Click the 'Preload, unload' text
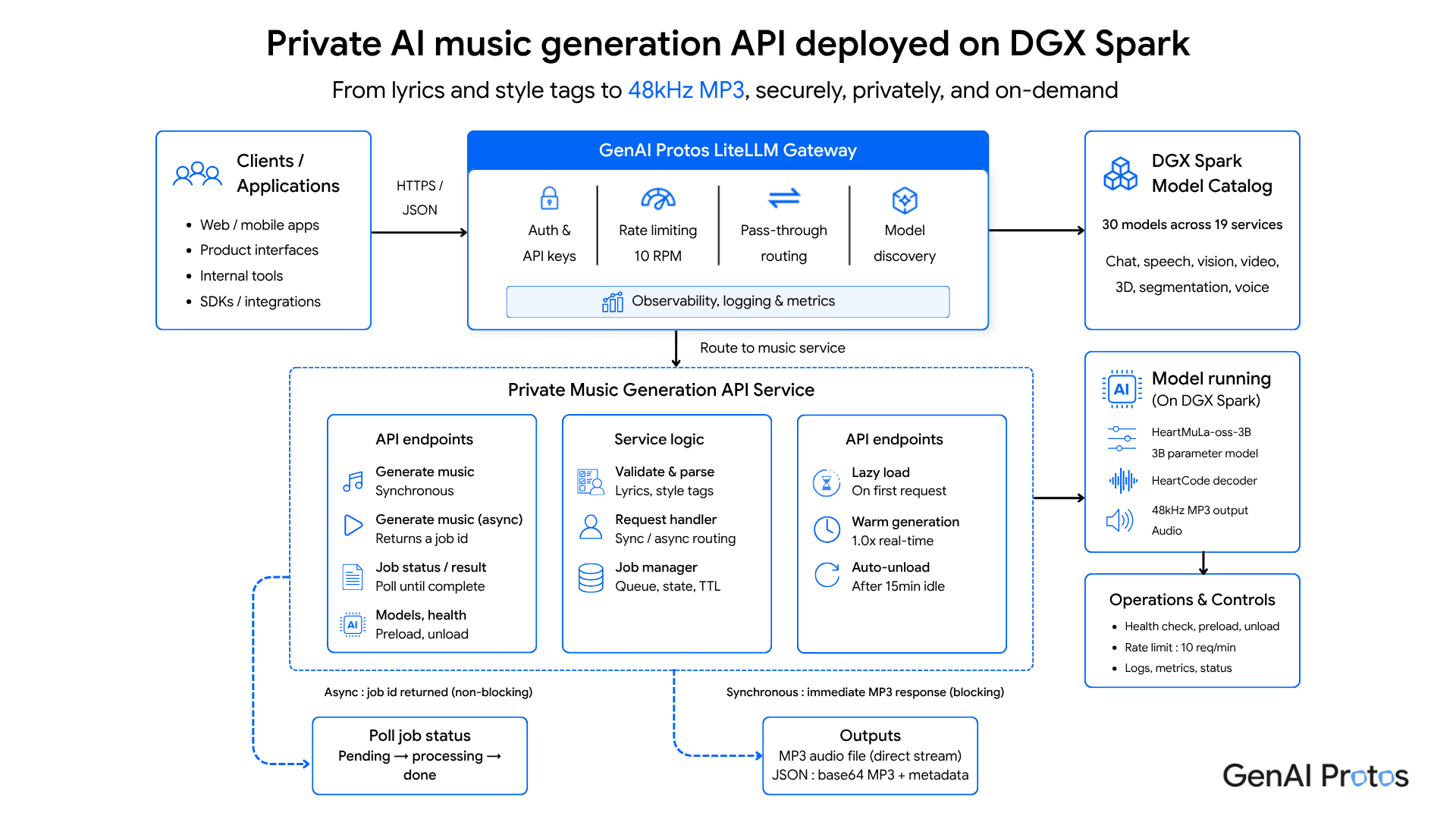Viewport: 1456px width, 819px height. tap(422, 634)
